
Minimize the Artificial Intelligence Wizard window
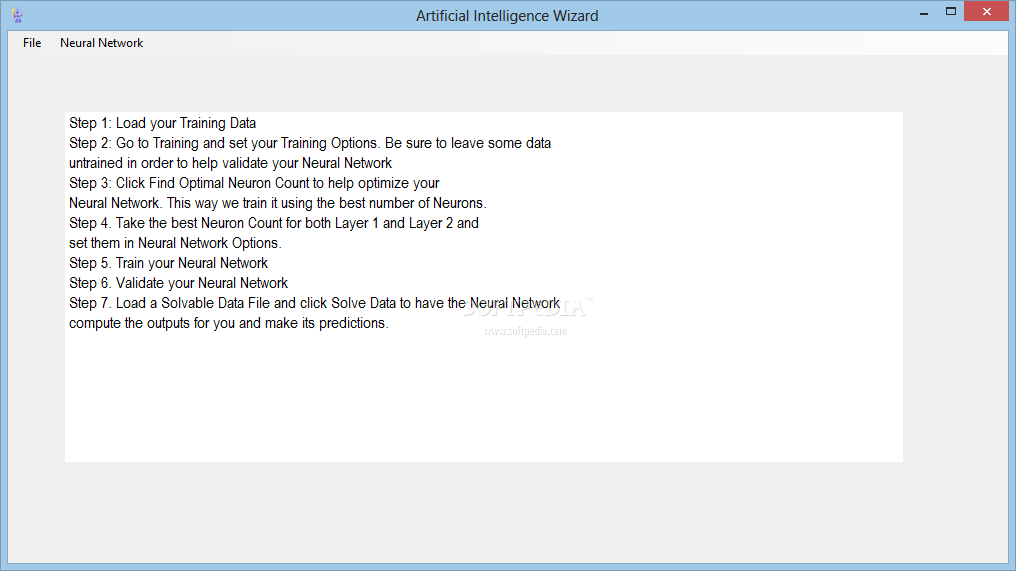tap(924, 12)
